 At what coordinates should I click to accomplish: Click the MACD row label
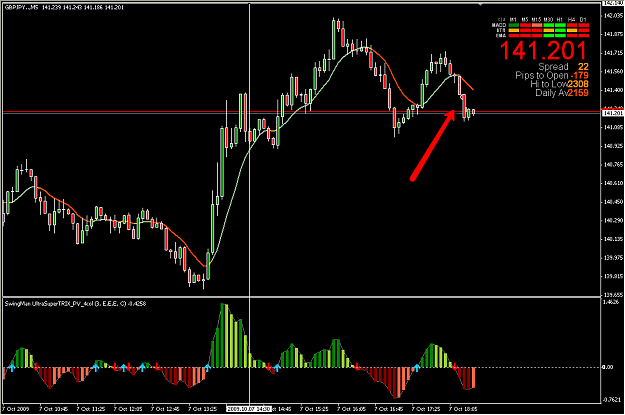click(499, 25)
